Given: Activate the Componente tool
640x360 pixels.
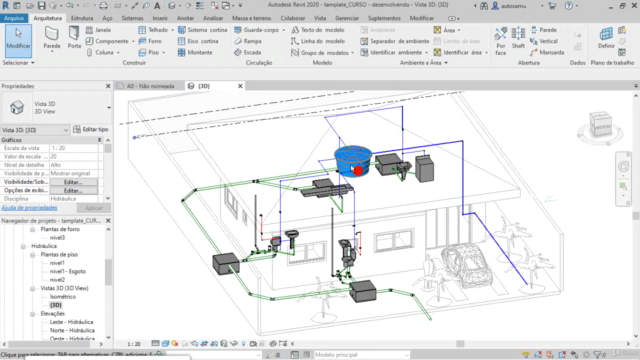Looking at the screenshot, I should point(107,41).
